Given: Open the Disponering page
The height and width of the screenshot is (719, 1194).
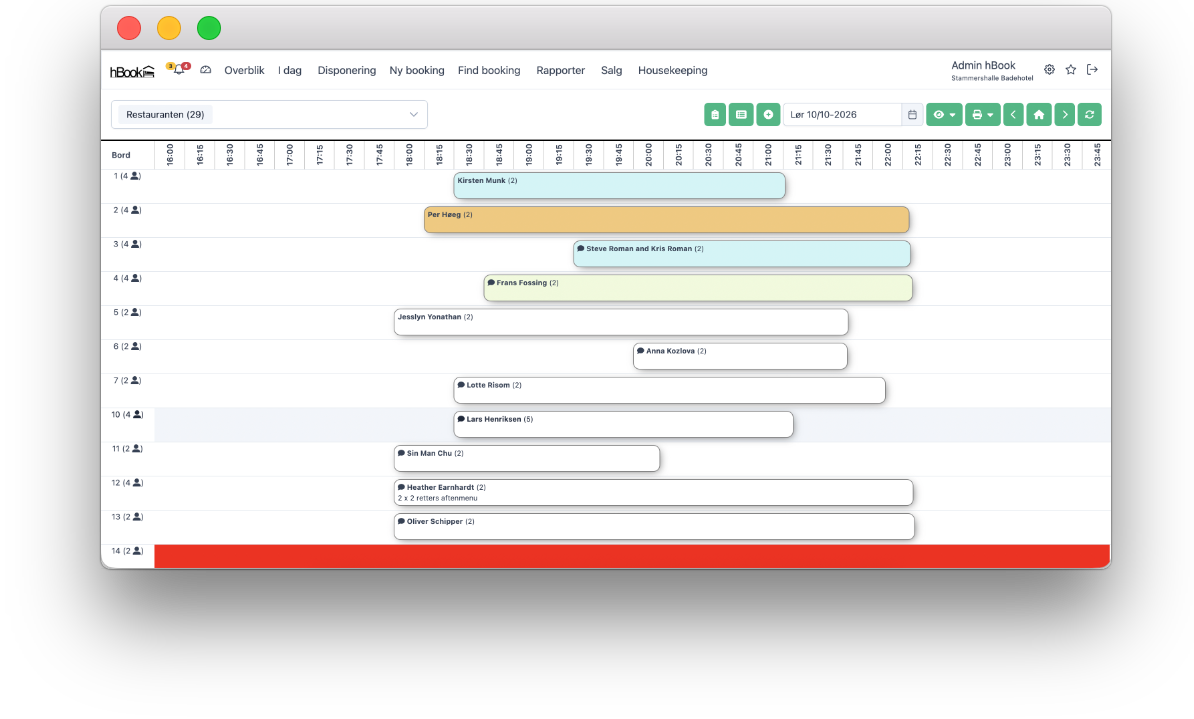Looking at the screenshot, I should point(346,70).
